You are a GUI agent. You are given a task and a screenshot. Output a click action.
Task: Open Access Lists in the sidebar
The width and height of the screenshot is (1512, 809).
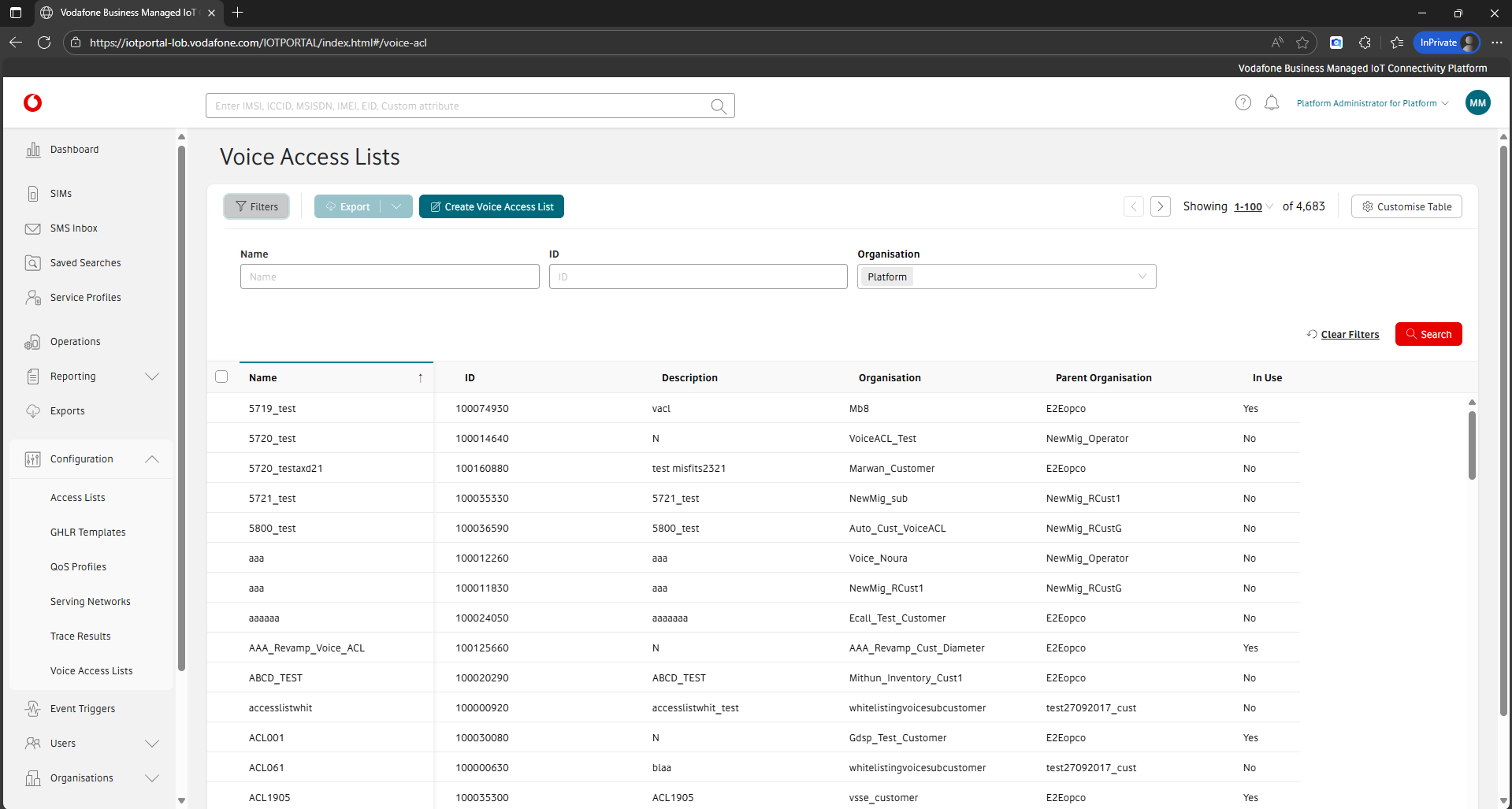[77, 498]
